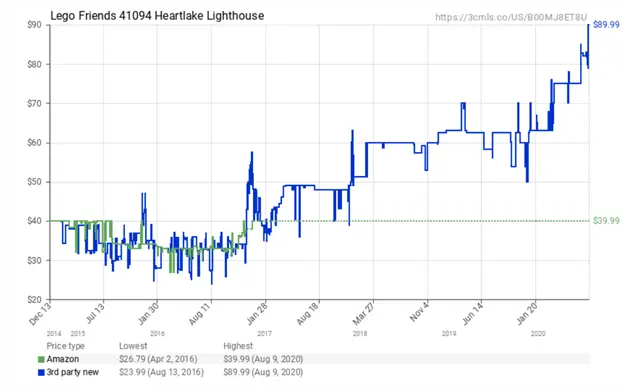Click the 'Amazon' legend label
624x387 pixels.
63,359
